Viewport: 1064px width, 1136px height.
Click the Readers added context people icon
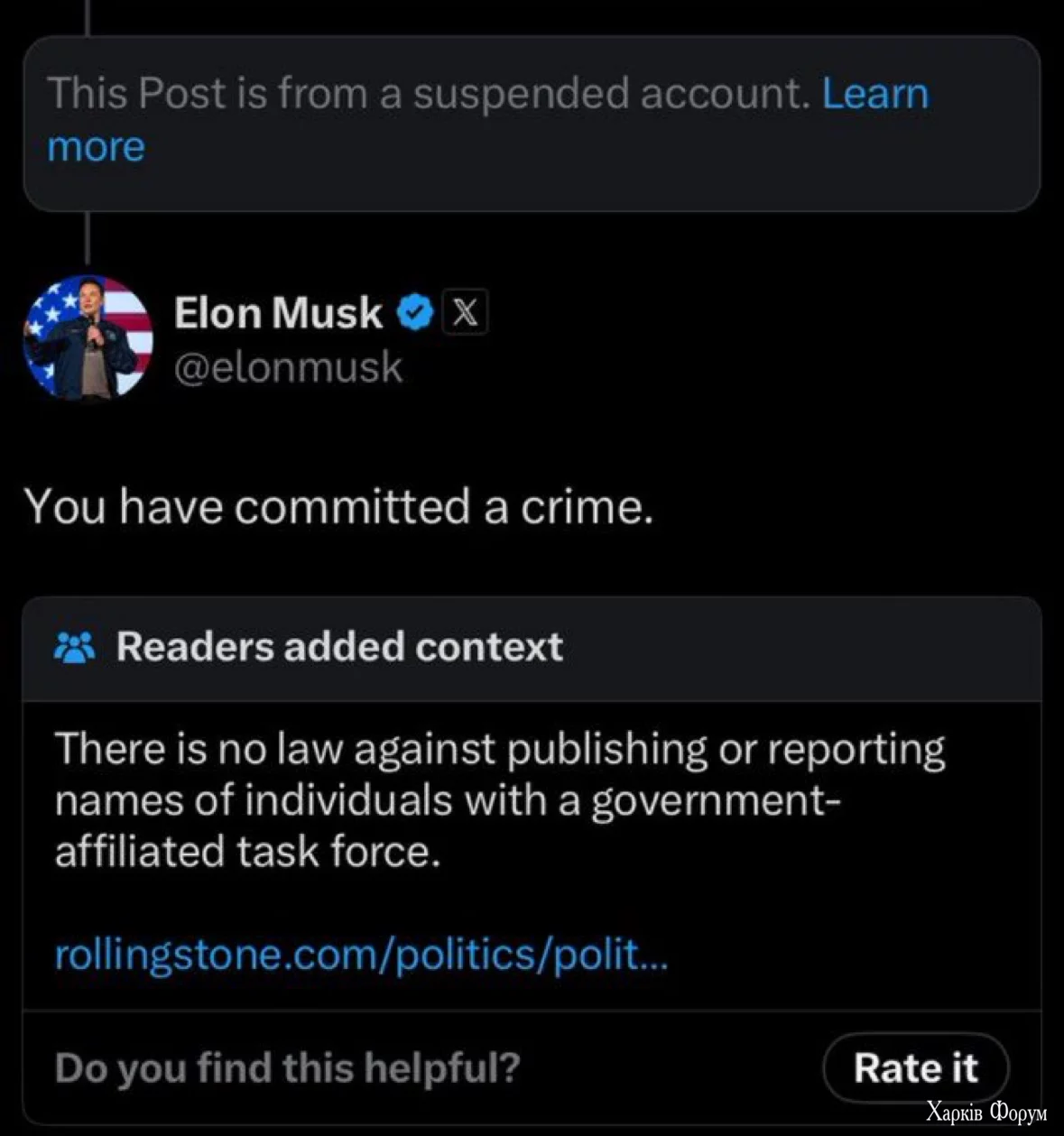click(x=75, y=647)
